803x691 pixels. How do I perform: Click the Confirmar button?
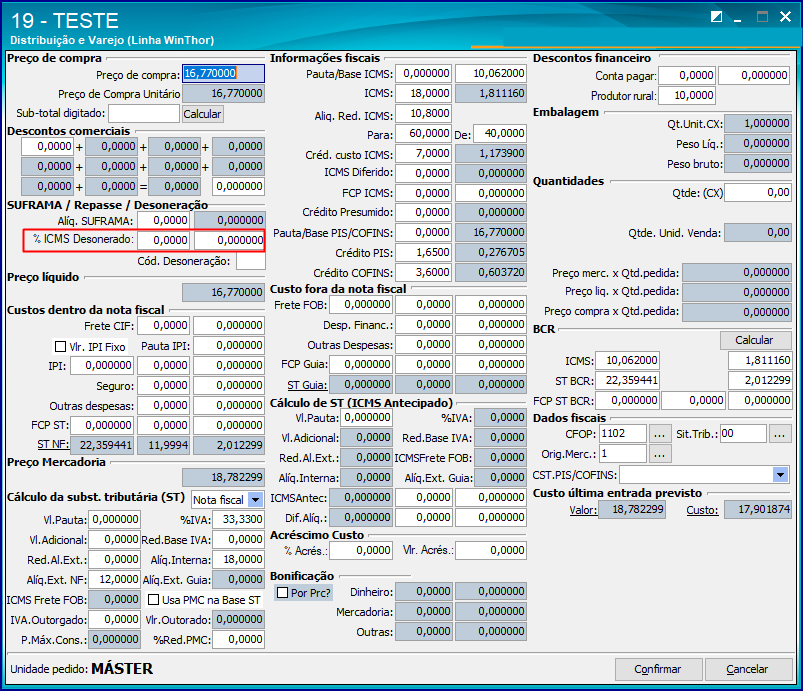658,669
